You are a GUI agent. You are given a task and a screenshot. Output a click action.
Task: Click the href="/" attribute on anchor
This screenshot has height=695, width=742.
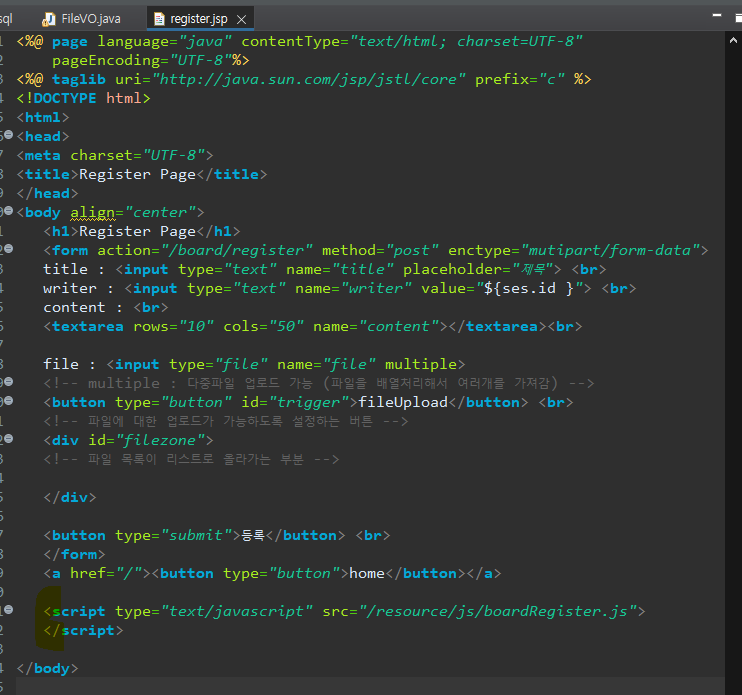106,573
